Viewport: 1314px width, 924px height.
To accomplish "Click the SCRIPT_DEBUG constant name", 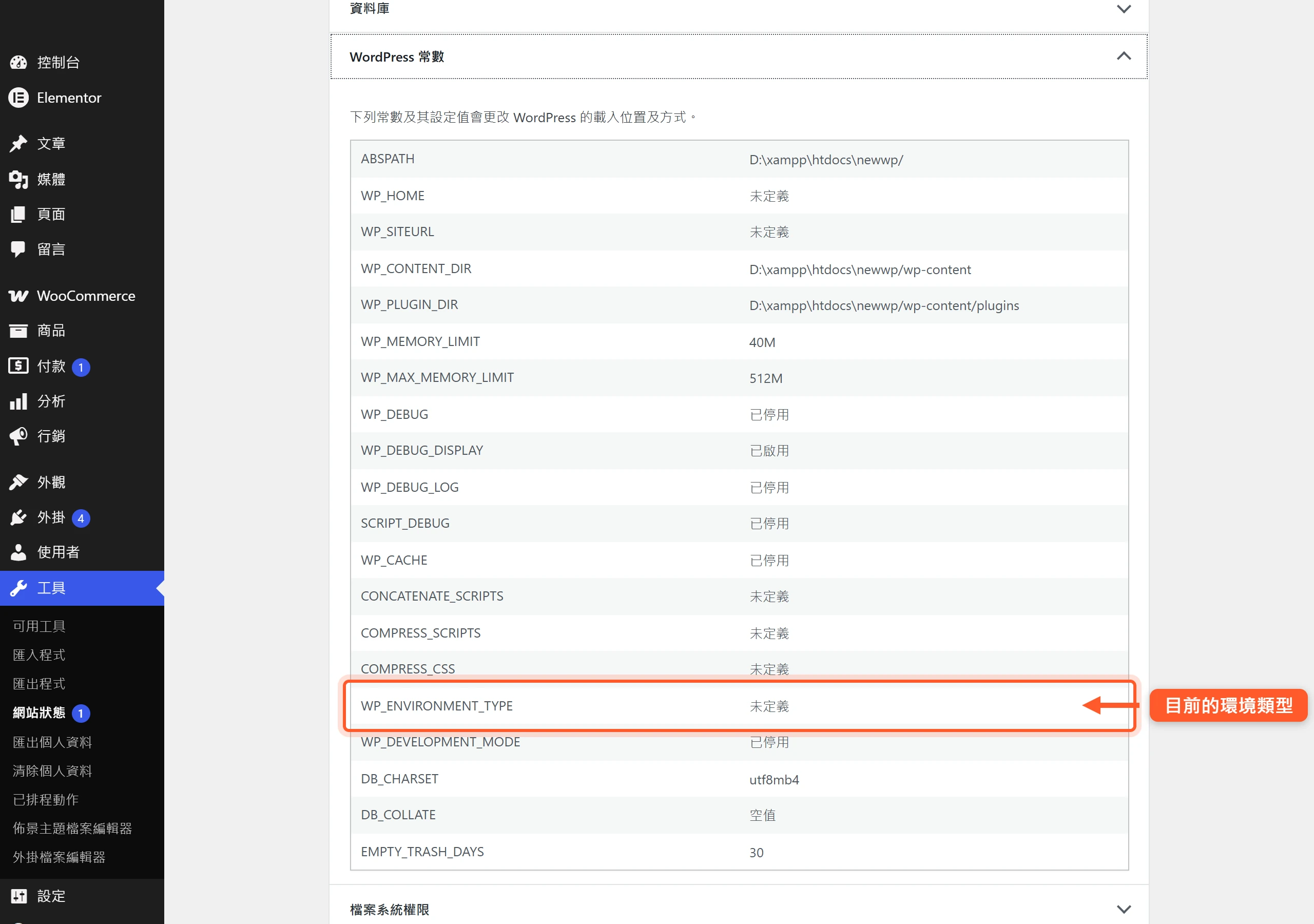I will click(x=405, y=523).
